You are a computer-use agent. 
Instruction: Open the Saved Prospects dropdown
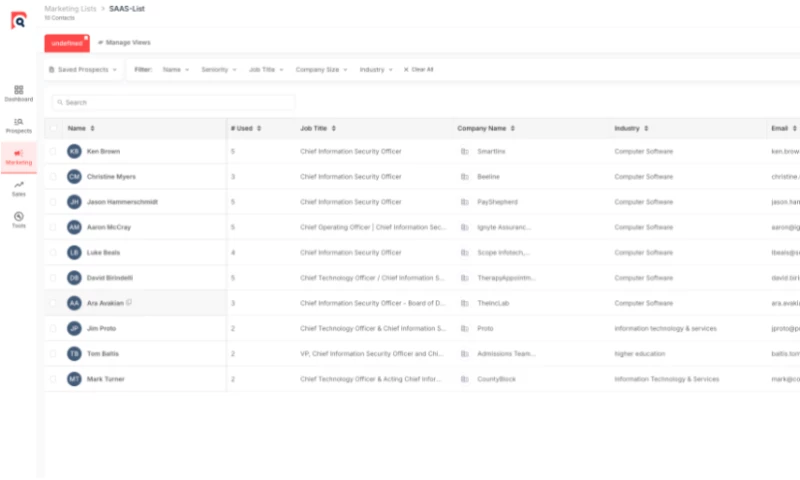tap(83, 69)
